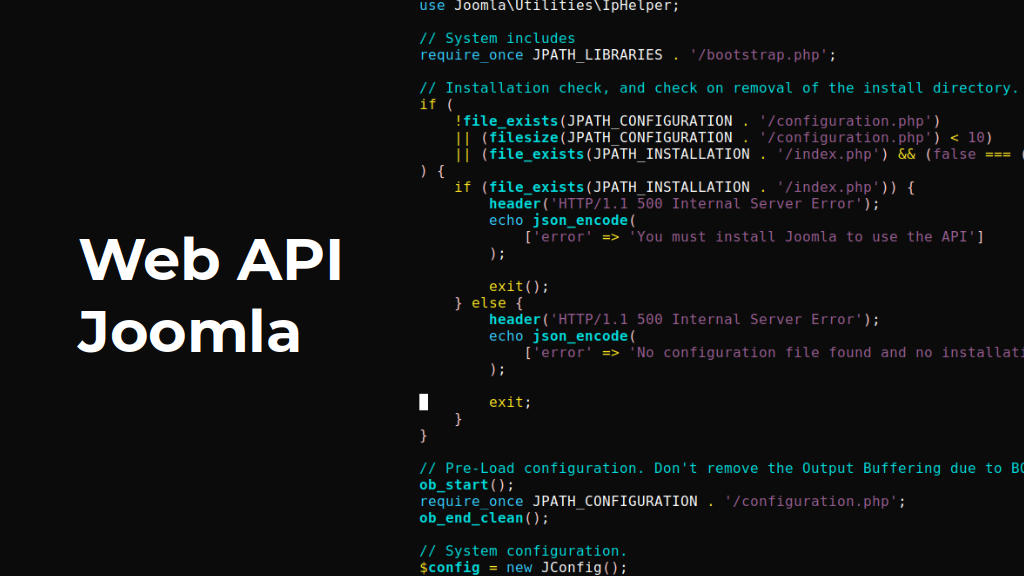Click the 'exit;' statement
Image resolution: width=1024 pixels, height=576 pixels.
pos(510,402)
